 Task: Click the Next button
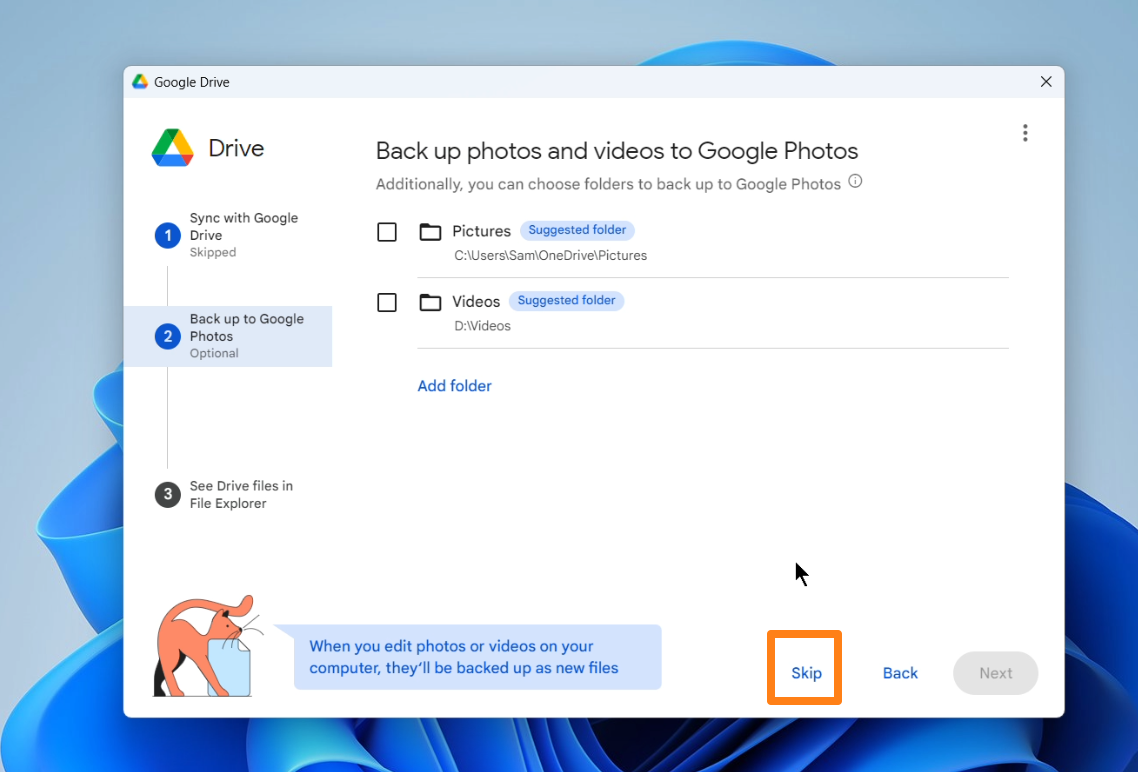click(x=995, y=673)
